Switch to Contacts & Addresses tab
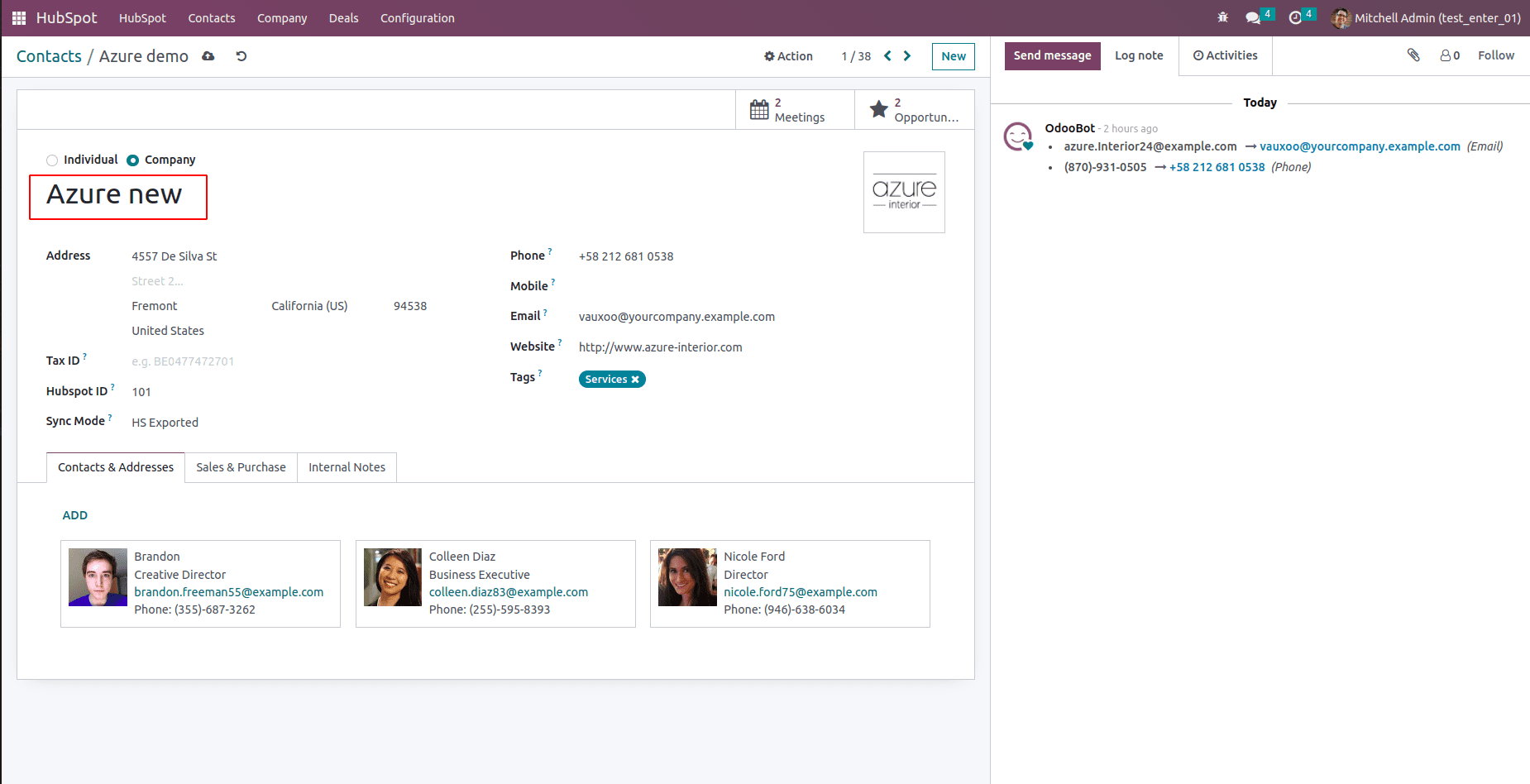The height and width of the screenshot is (784, 1530). pos(116,467)
